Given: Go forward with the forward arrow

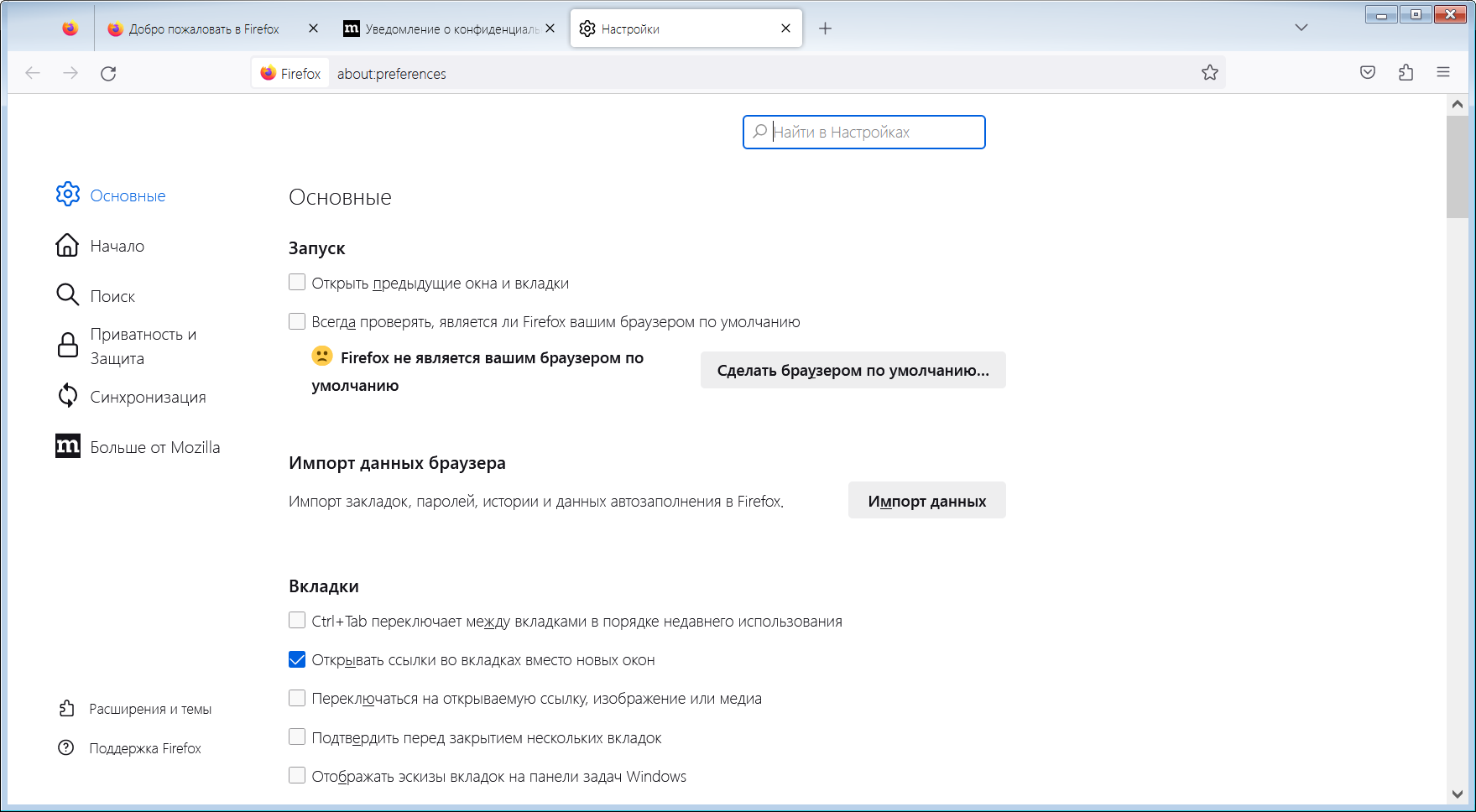Looking at the screenshot, I should click(x=70, y=73).
